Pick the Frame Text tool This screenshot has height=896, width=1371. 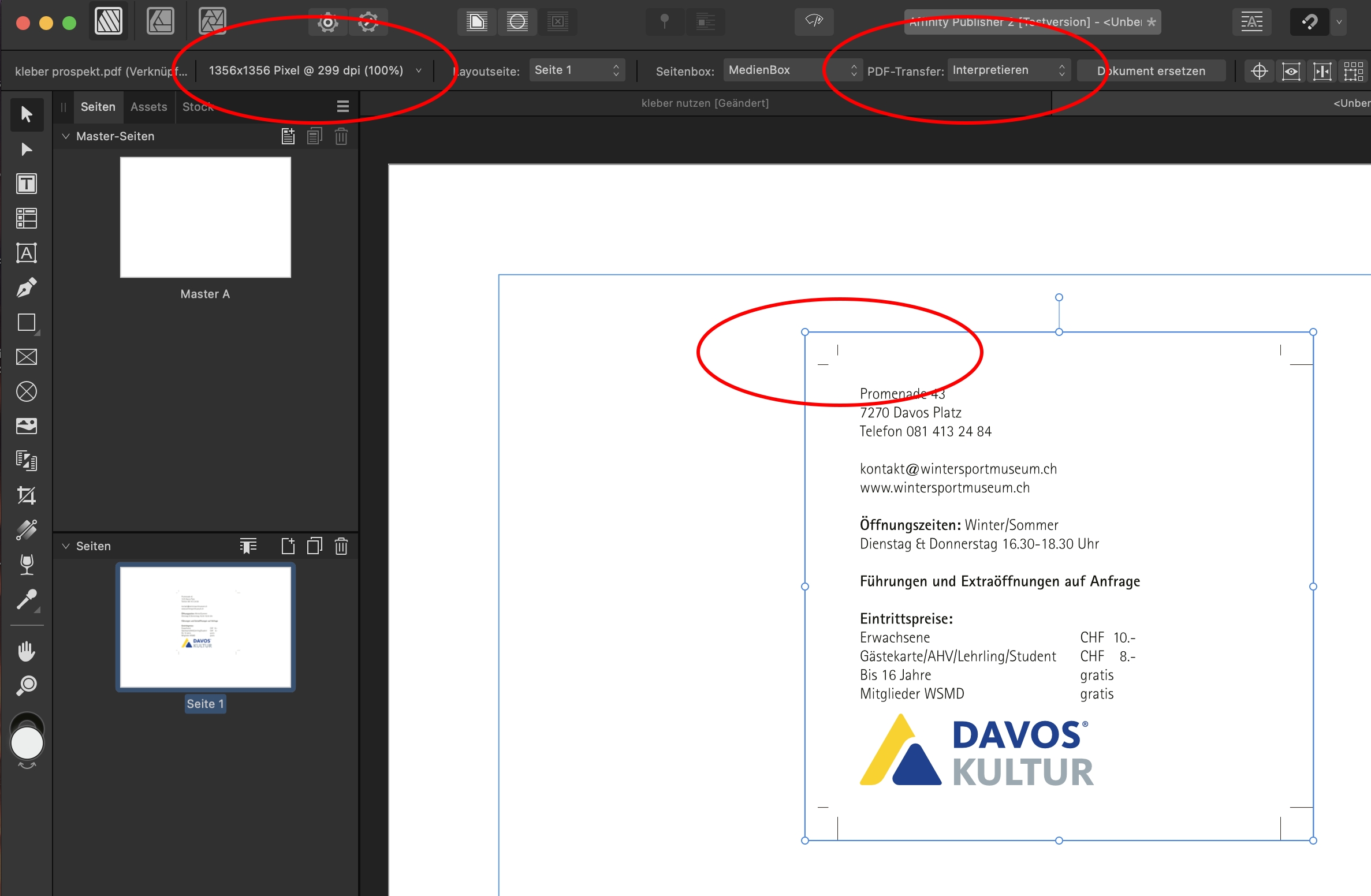tap(27, 184)
